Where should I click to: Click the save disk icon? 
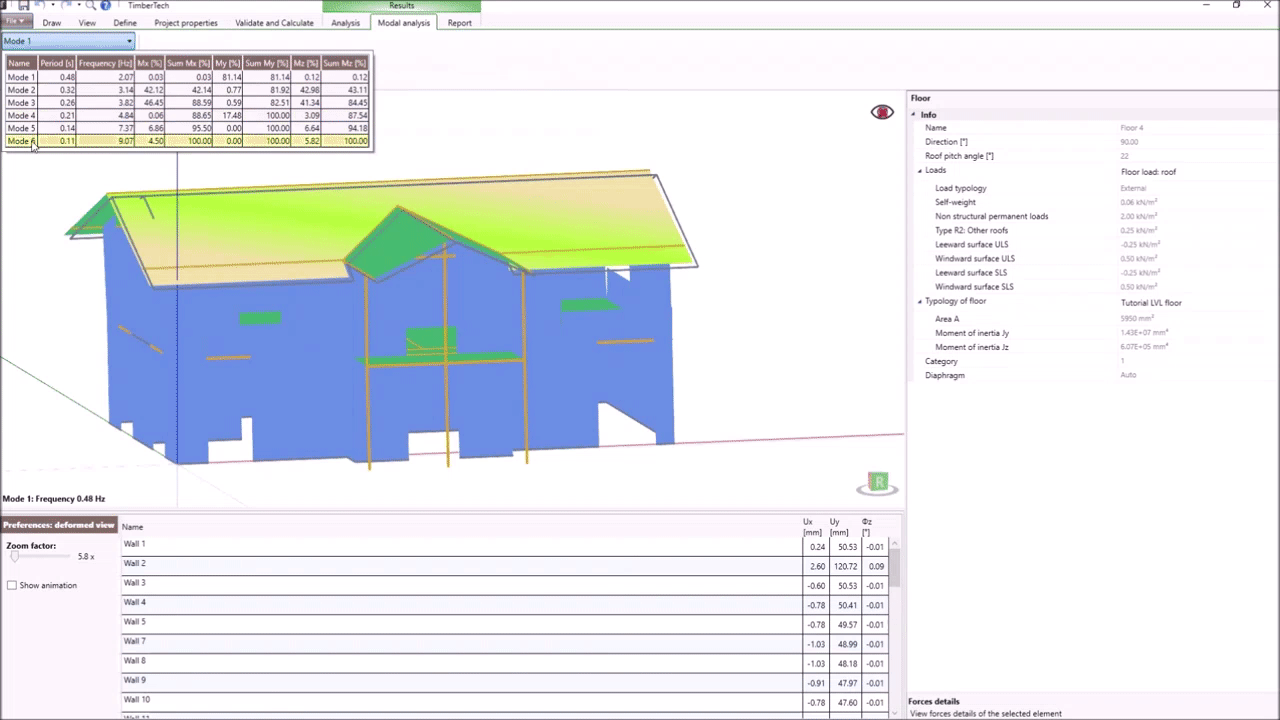(x=23, y=6)
